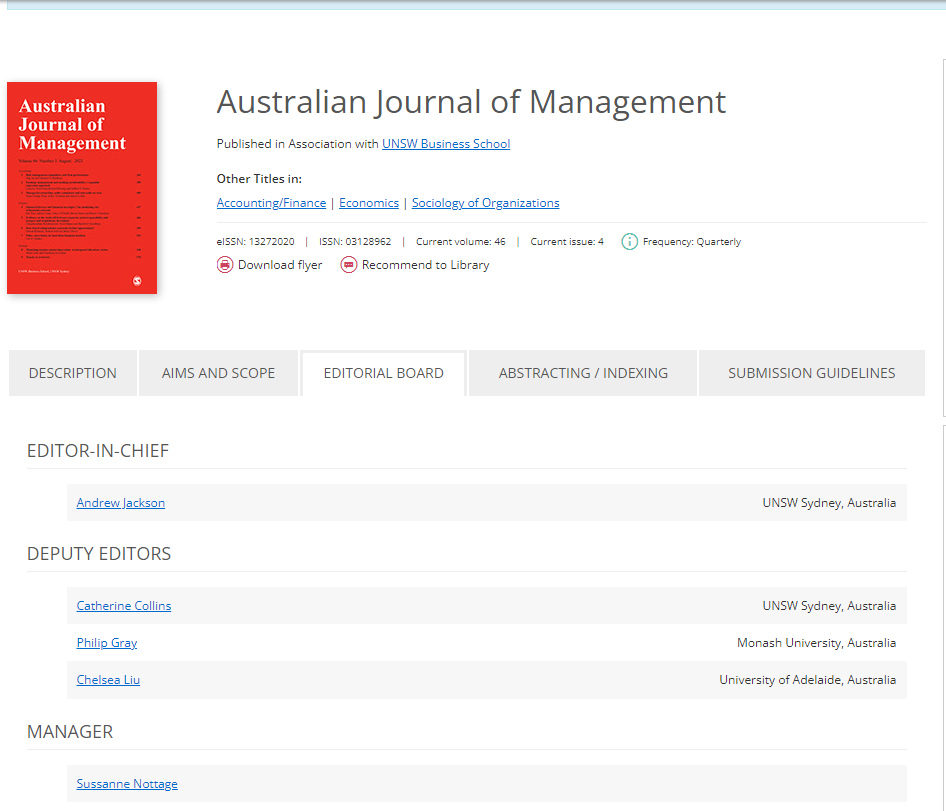Open the Abstracting / Indexing tab
The image size is (946, 811).
click(583, 373)
